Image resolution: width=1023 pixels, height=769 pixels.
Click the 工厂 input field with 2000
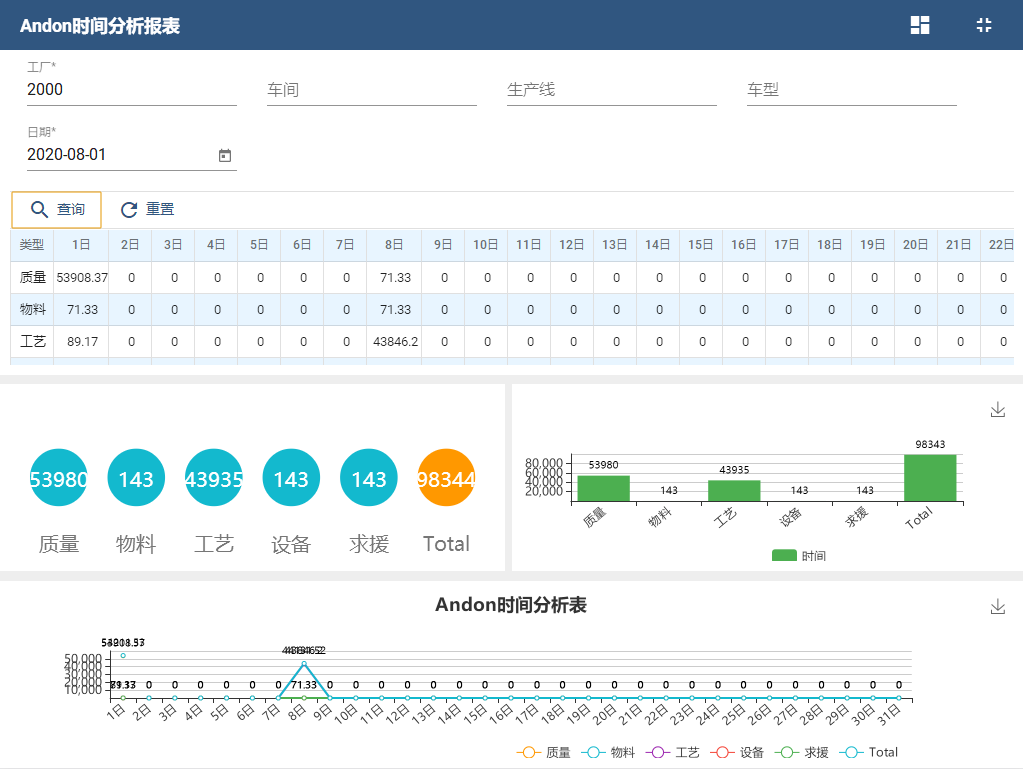[131, 90]
